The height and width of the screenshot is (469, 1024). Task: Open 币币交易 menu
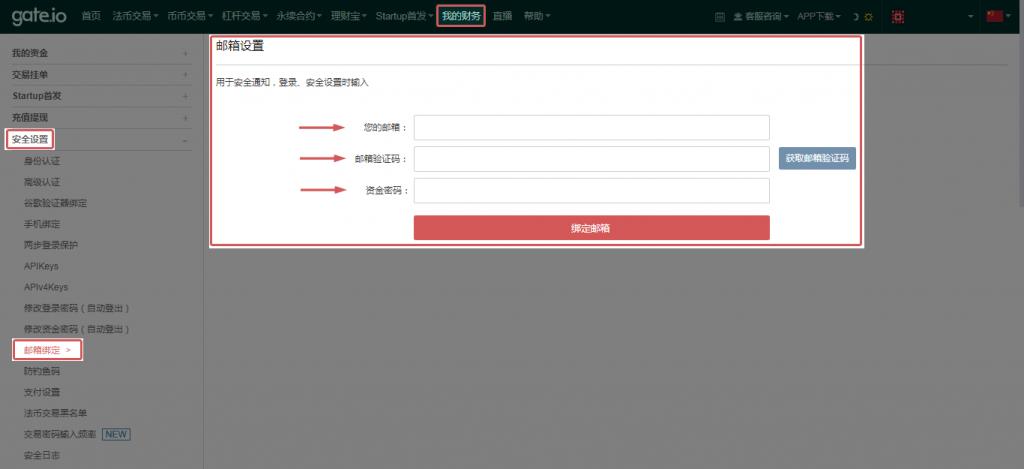(190, 16)
